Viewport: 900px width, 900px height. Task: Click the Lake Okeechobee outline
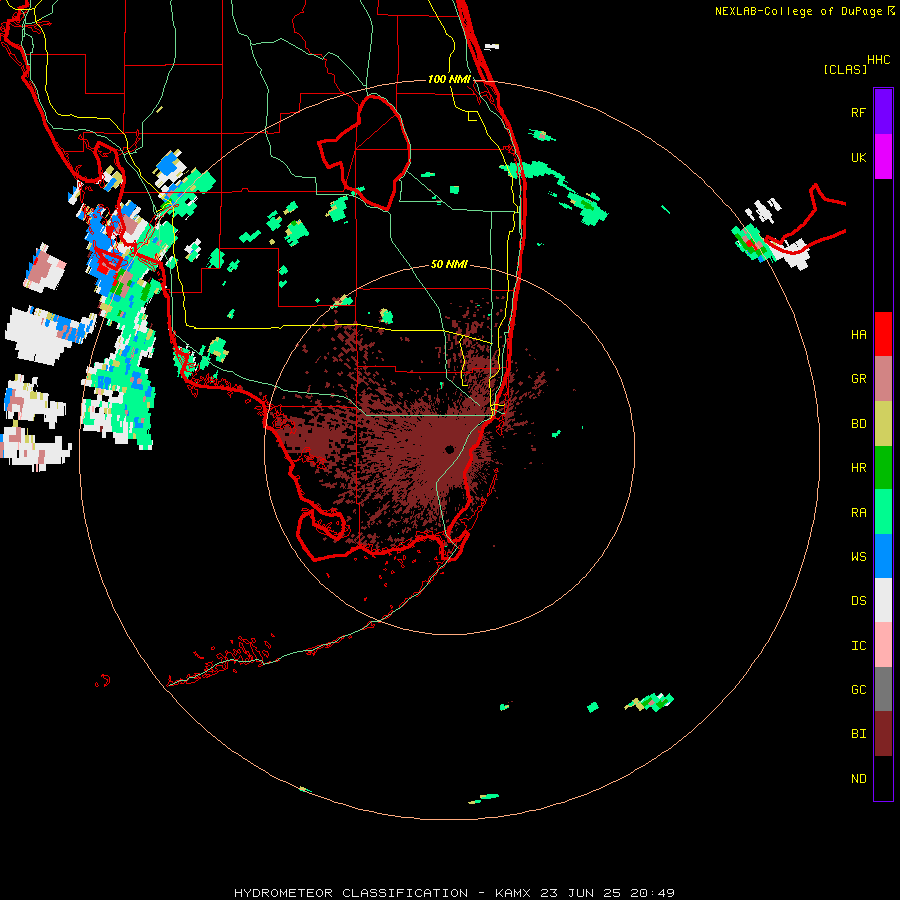point(364,152)
